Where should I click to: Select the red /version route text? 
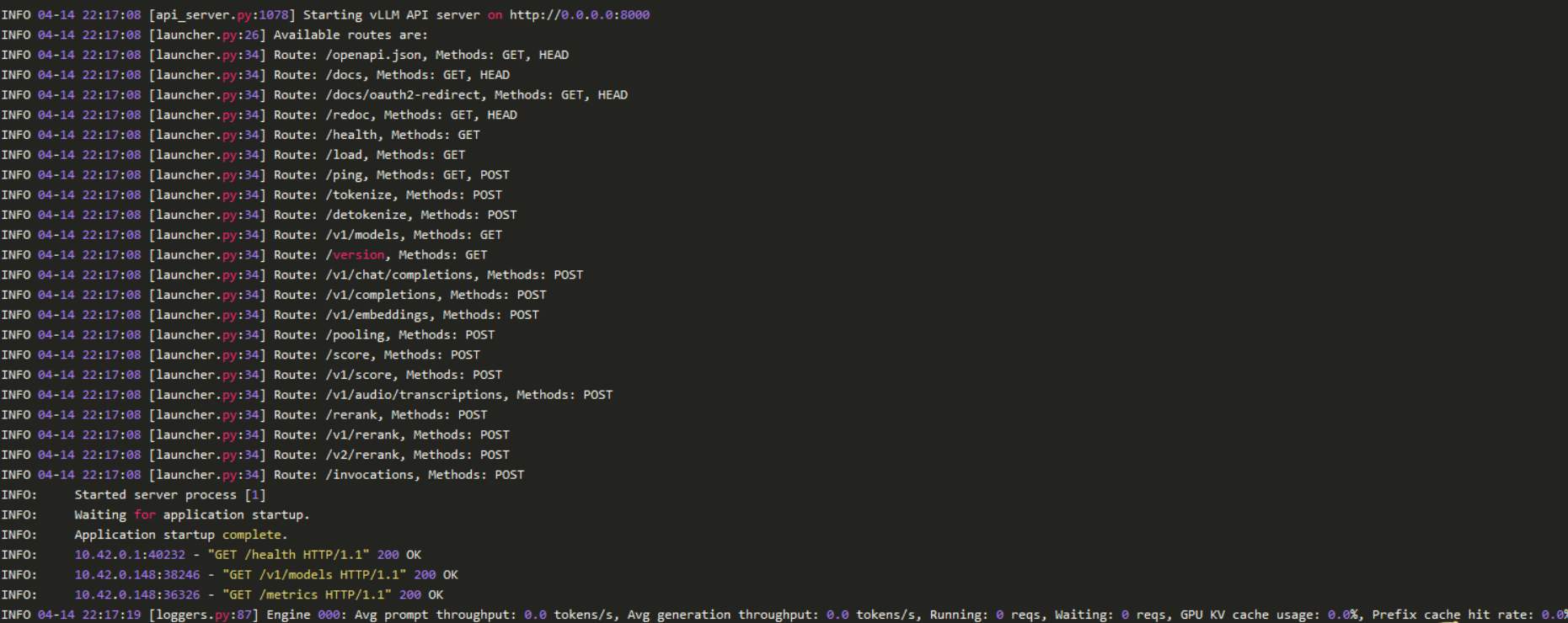pos(358,255)
